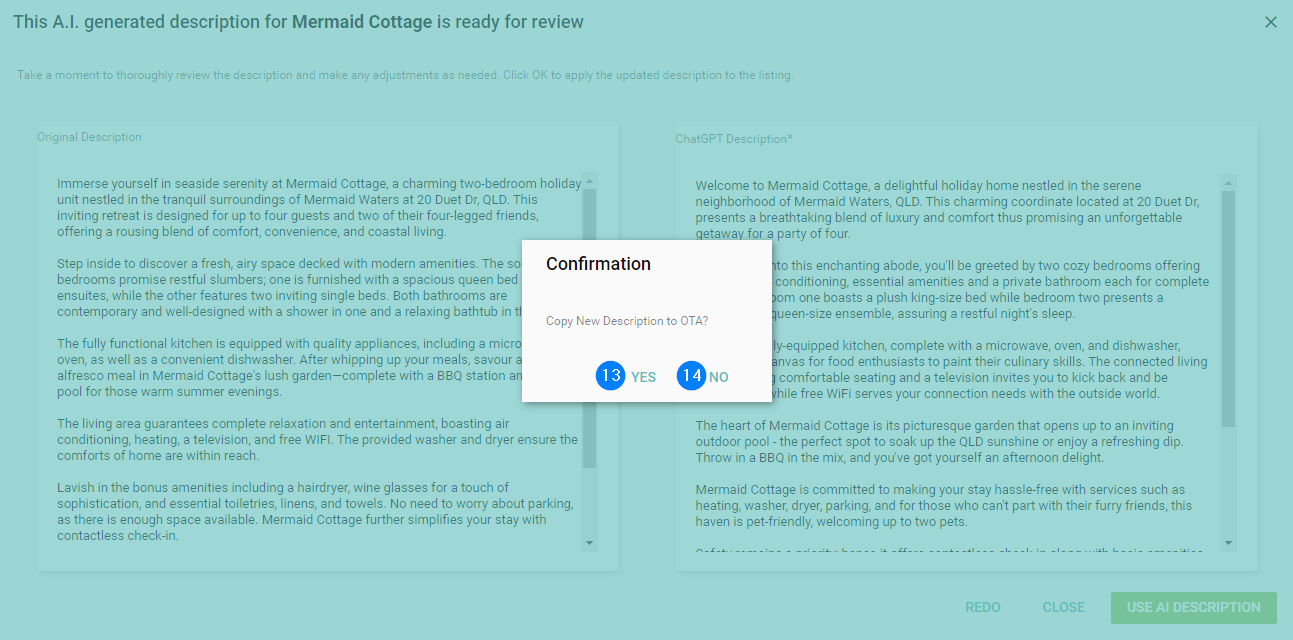
Task: Click the USE AI DESCRIPTION button
Action: (x=1193, y=607)
